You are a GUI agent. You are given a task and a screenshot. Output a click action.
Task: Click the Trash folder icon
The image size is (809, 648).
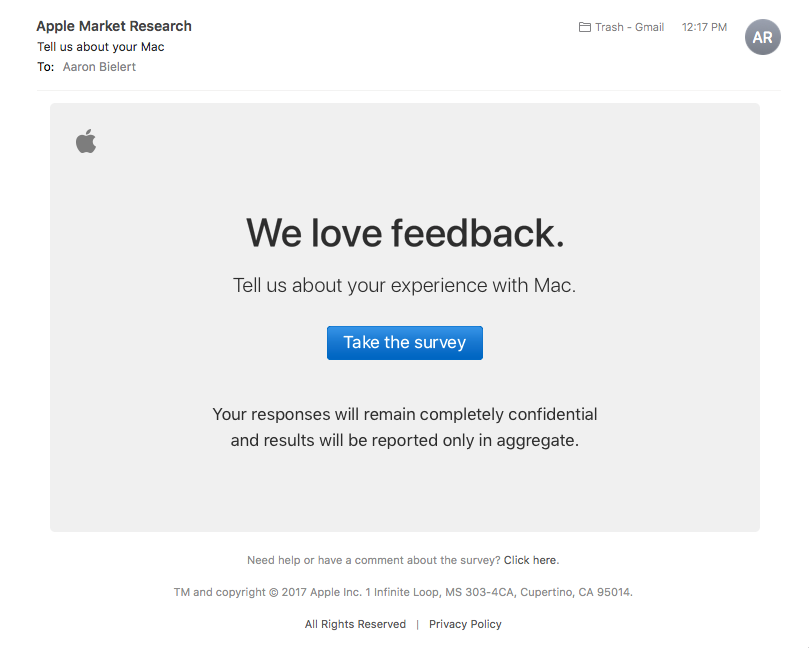pyautogui.click(x=584, y=27)
